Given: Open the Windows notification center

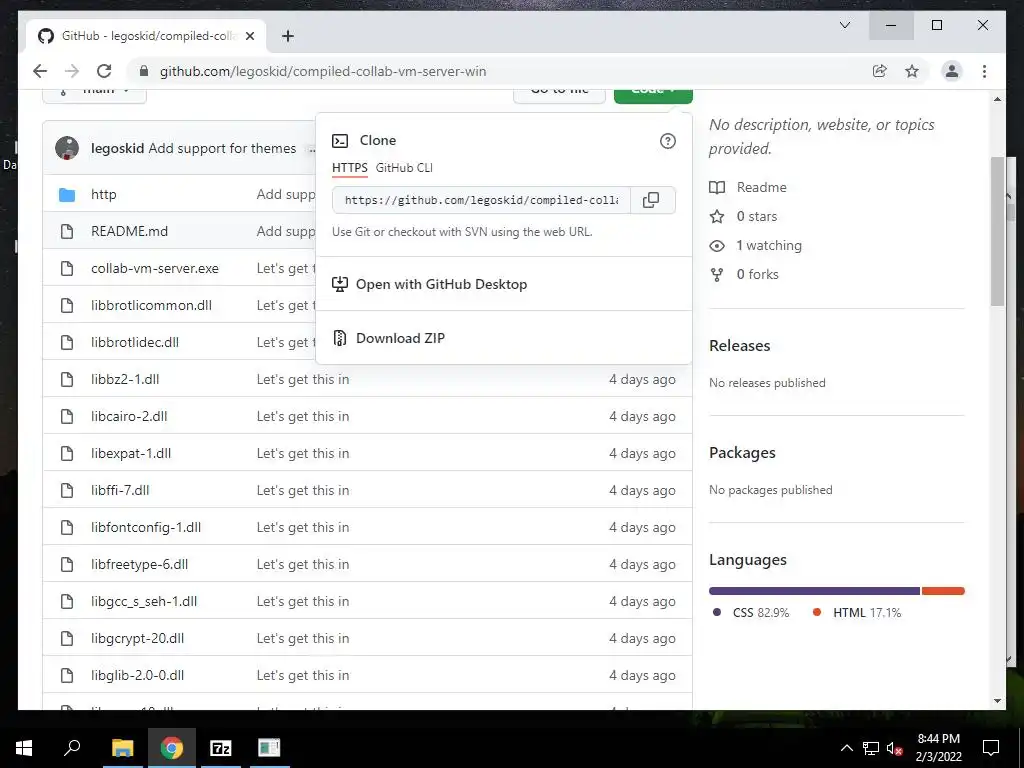Looking at the screenshot, I should tap(991, 748).
